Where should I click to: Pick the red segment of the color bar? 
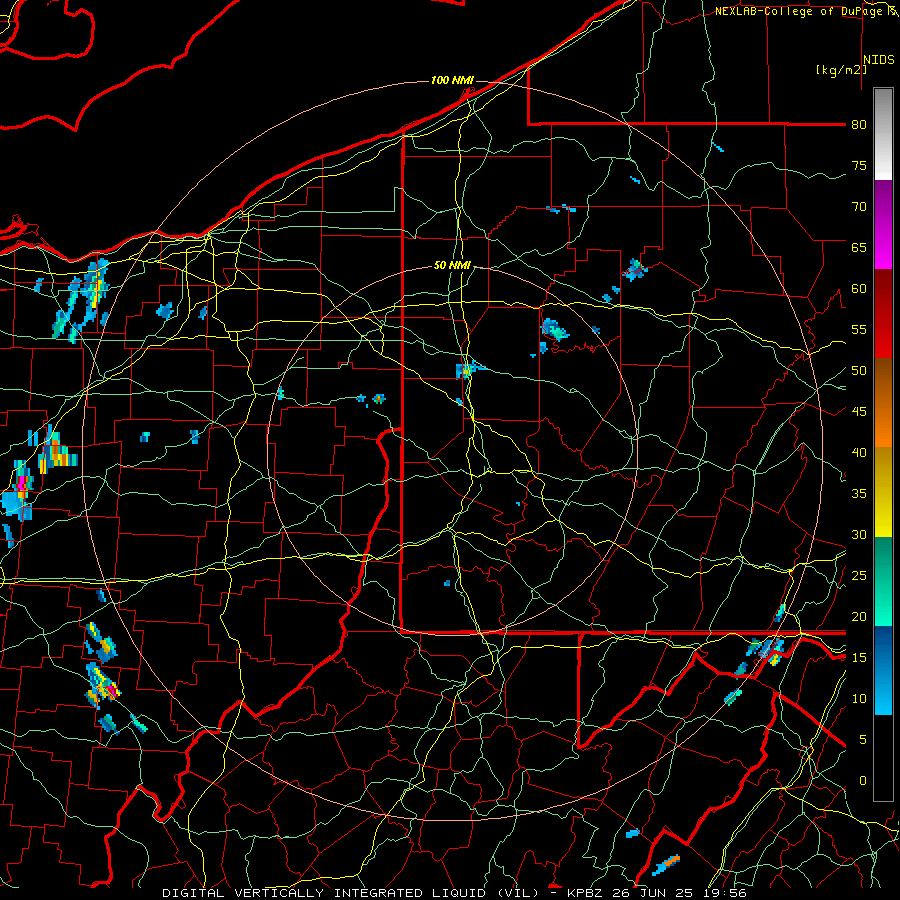point(883,314)
